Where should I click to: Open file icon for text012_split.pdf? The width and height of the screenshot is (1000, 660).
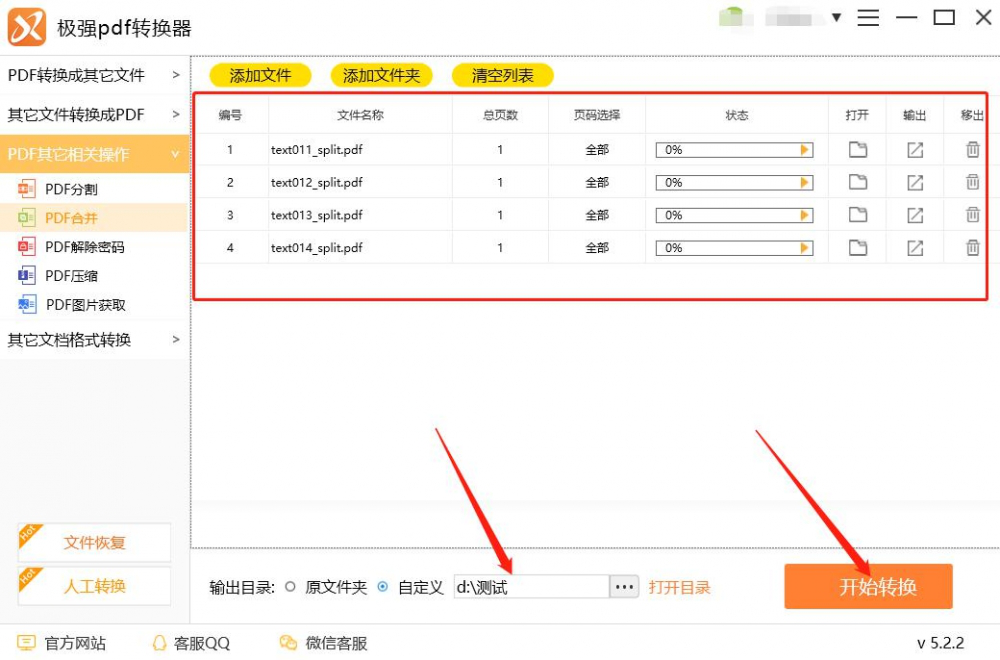click(x=858, y=182)
